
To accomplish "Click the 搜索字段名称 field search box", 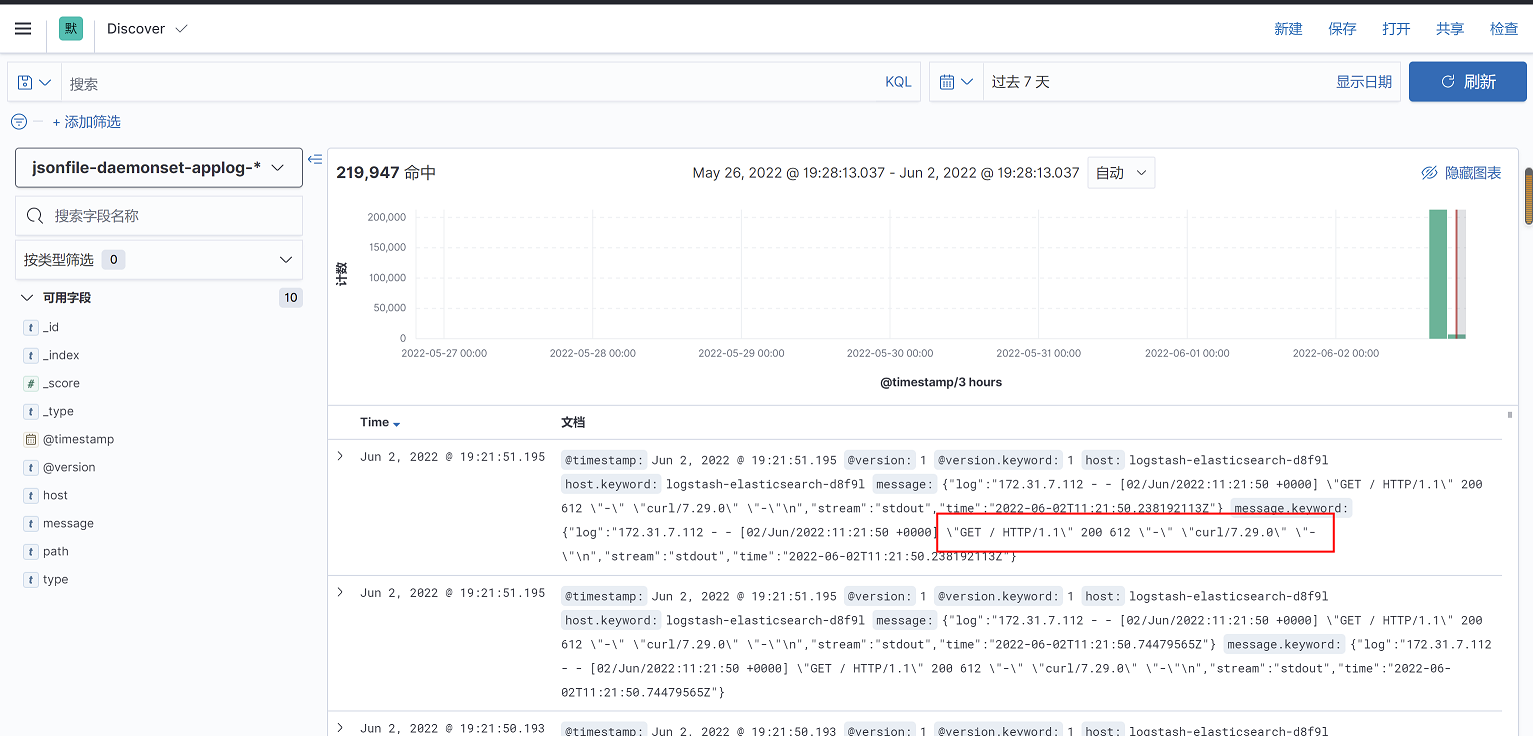I will pos(159,216).
